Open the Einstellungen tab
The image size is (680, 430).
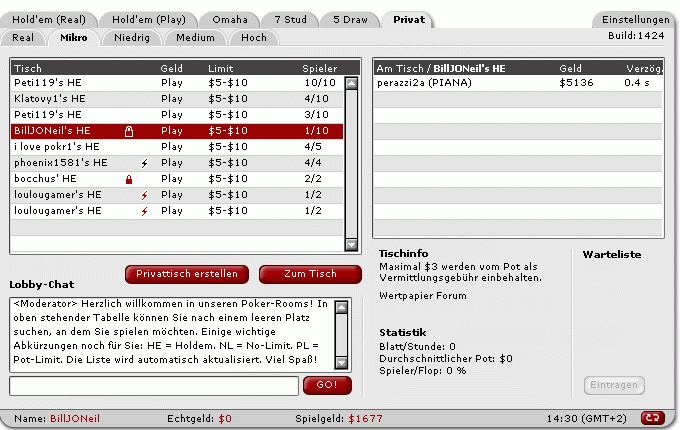(x=635, y=20)
